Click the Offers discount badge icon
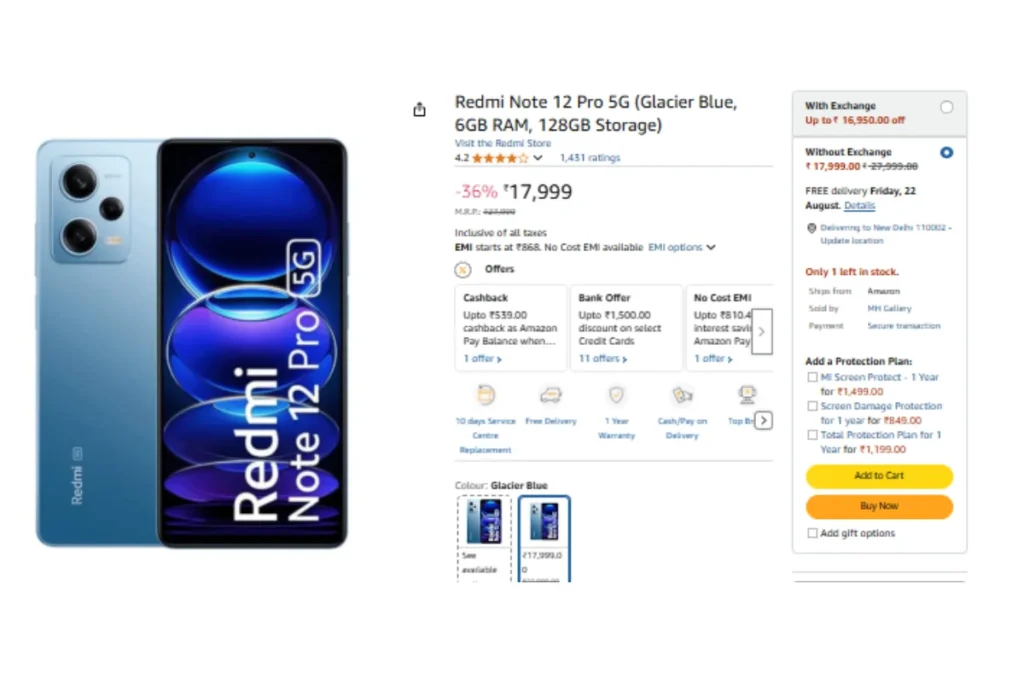The height and width of the screenshot is (683, 1024). click(x=463, y=269)
